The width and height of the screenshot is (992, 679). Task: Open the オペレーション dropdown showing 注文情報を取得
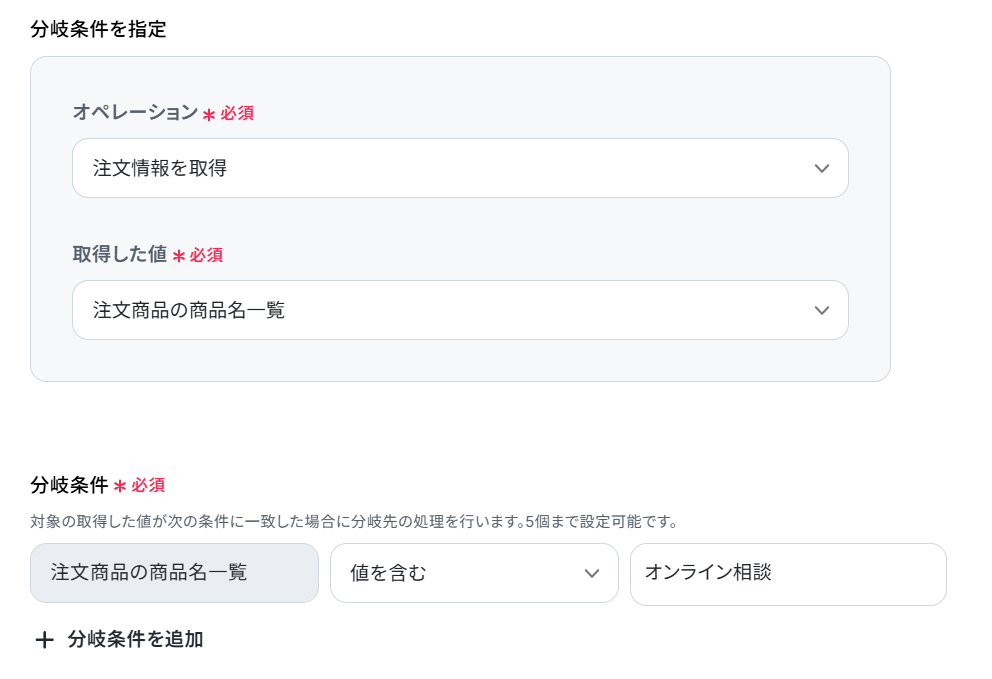point(460,168)
